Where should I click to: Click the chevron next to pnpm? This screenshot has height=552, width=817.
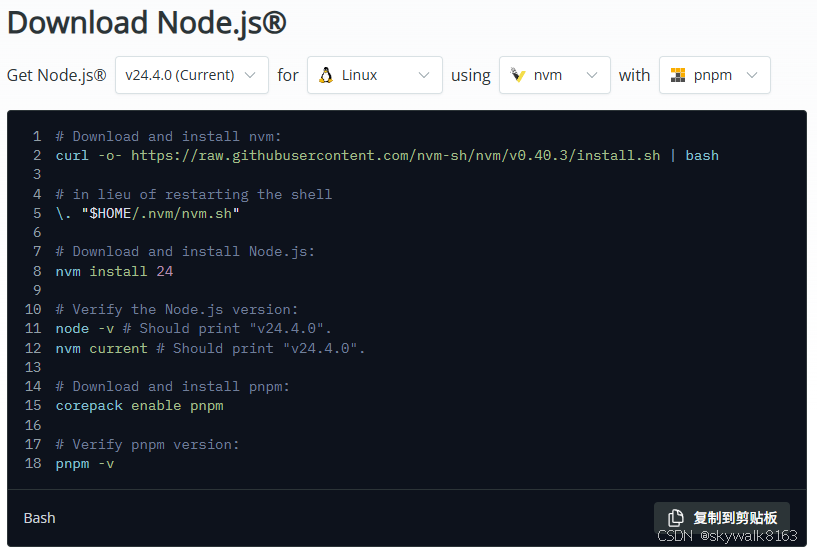pyautogui.click(x=752, y=75)
